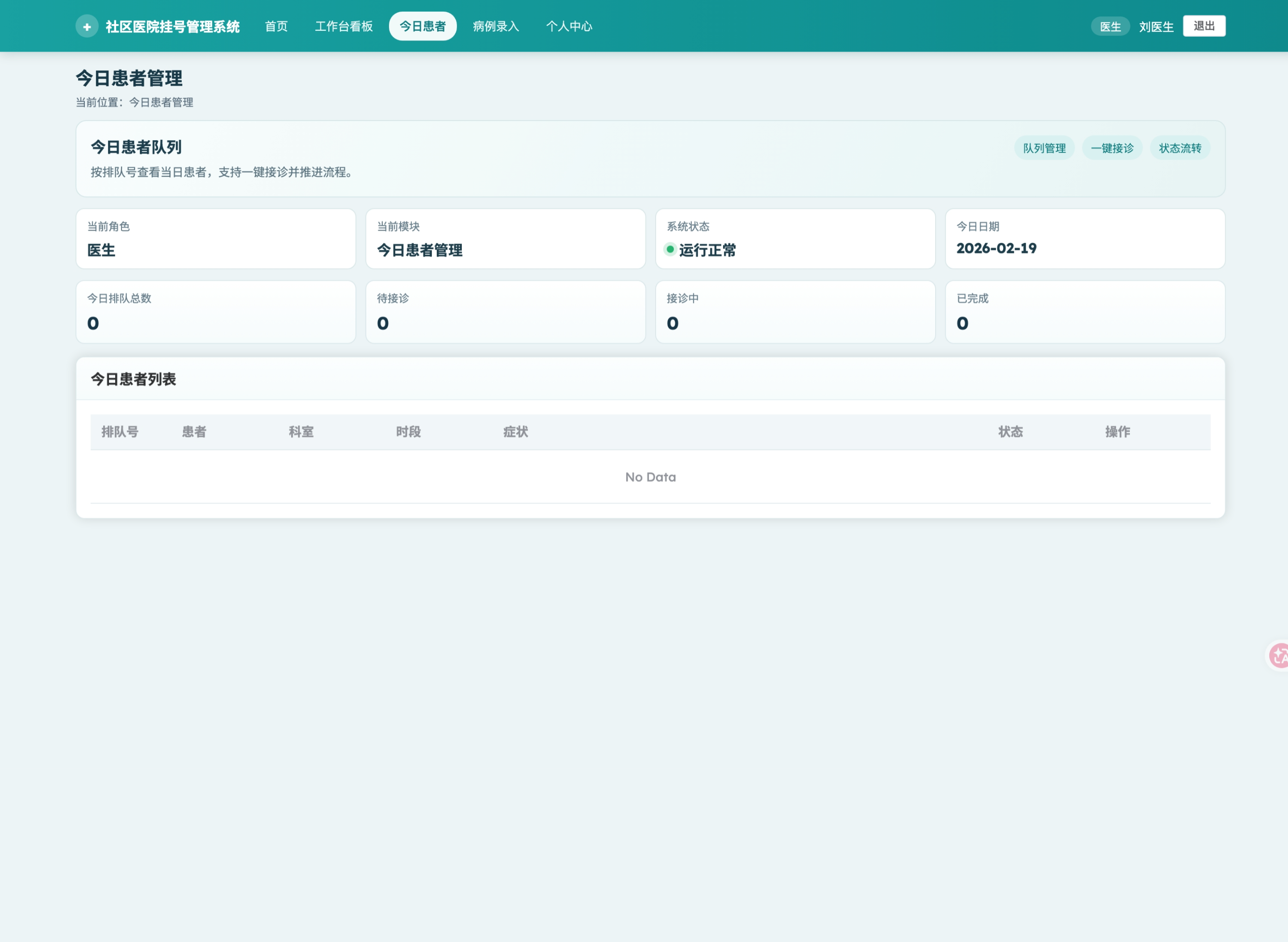Click the 状态流转 tag
This screenshot has width=1288, height=942.
[x=1180, y=148]
